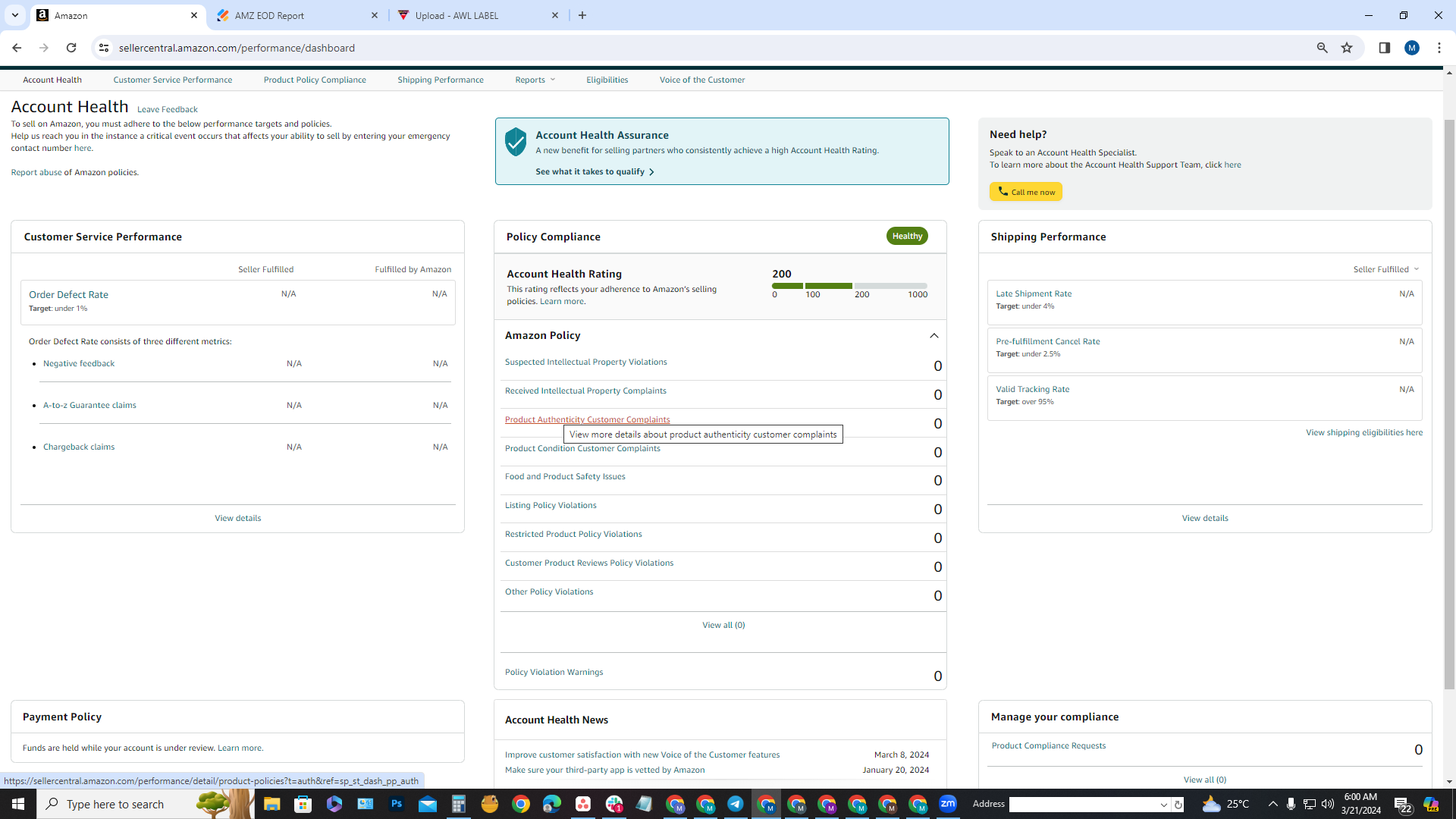1456x819 pixels.
Task: Open Voice of the Customer menu item
Action: (702, 80)
